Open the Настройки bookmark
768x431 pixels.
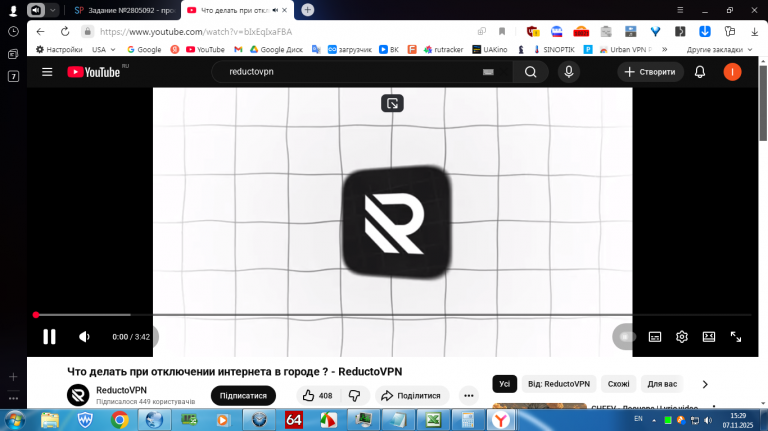[x=59, y=49]
